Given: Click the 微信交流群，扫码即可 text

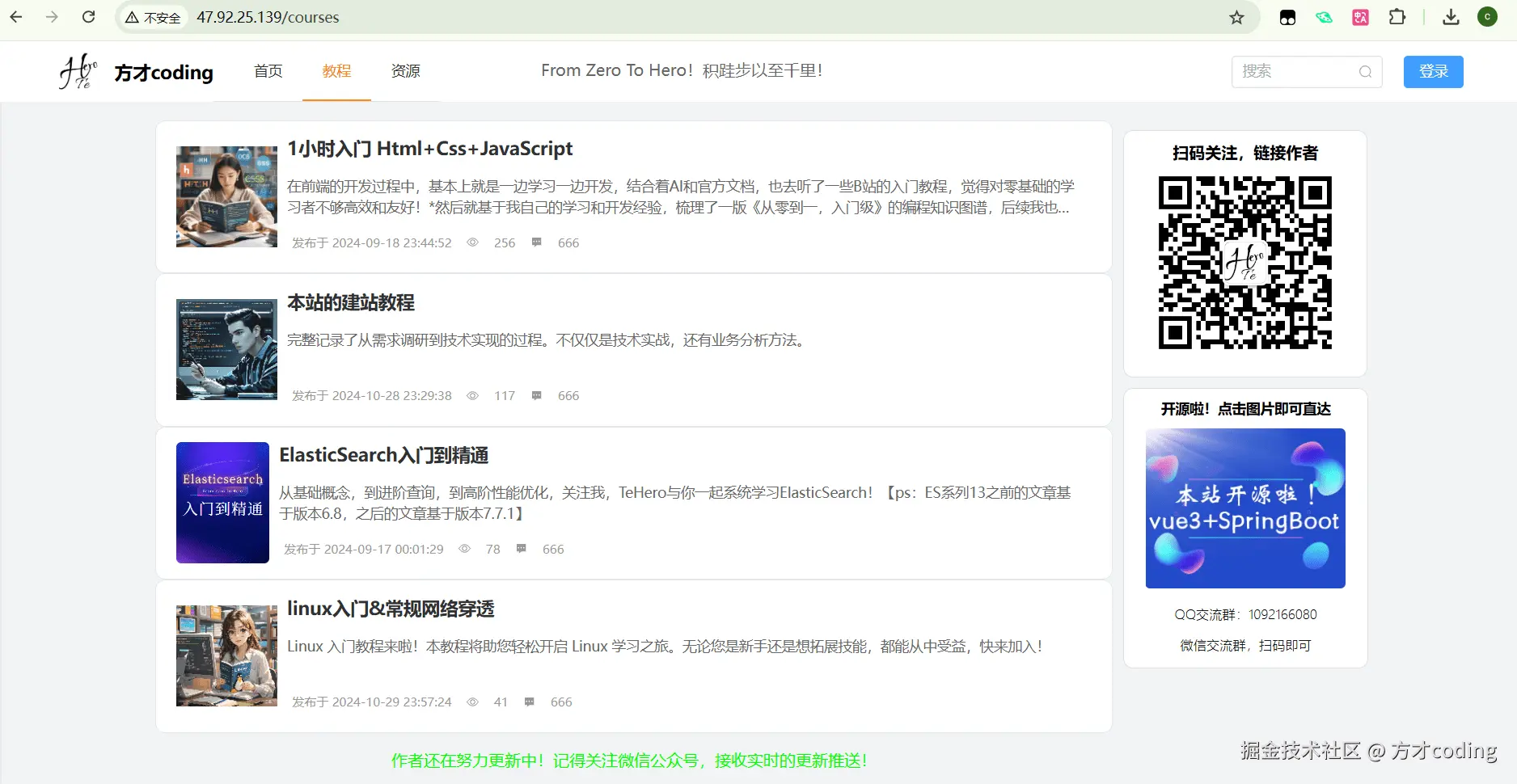Looking at the screenshot, I should click(x=1245, y=646).
